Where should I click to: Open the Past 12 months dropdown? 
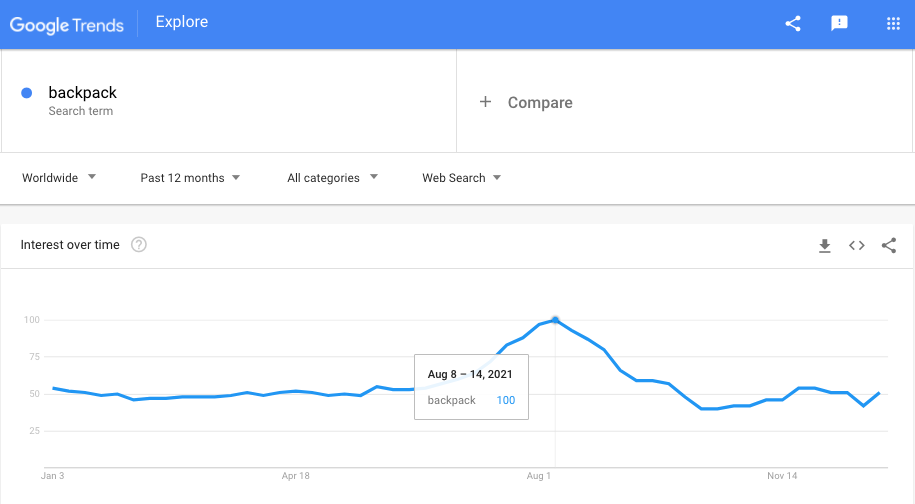190,178
